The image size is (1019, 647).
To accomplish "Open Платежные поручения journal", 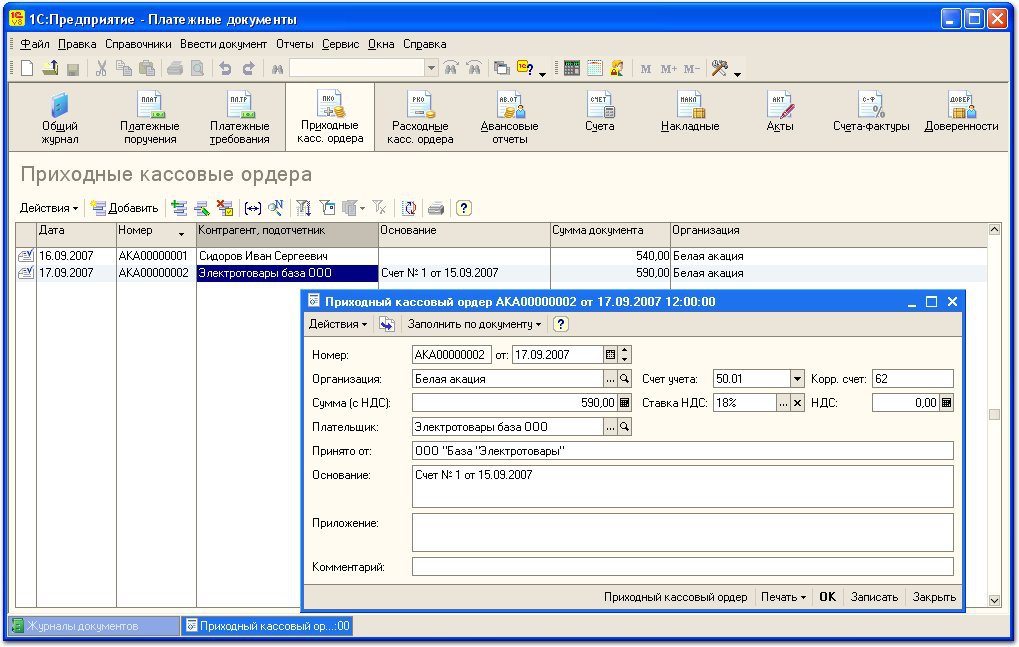I will (x=150, y=116).
